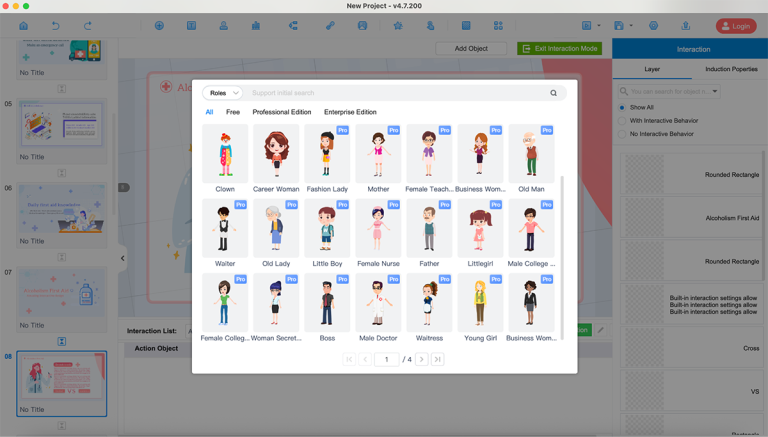This screenshot has width=768, height=437.
Task: Click Exit Interaction Mode button
Action: (559, 49)
